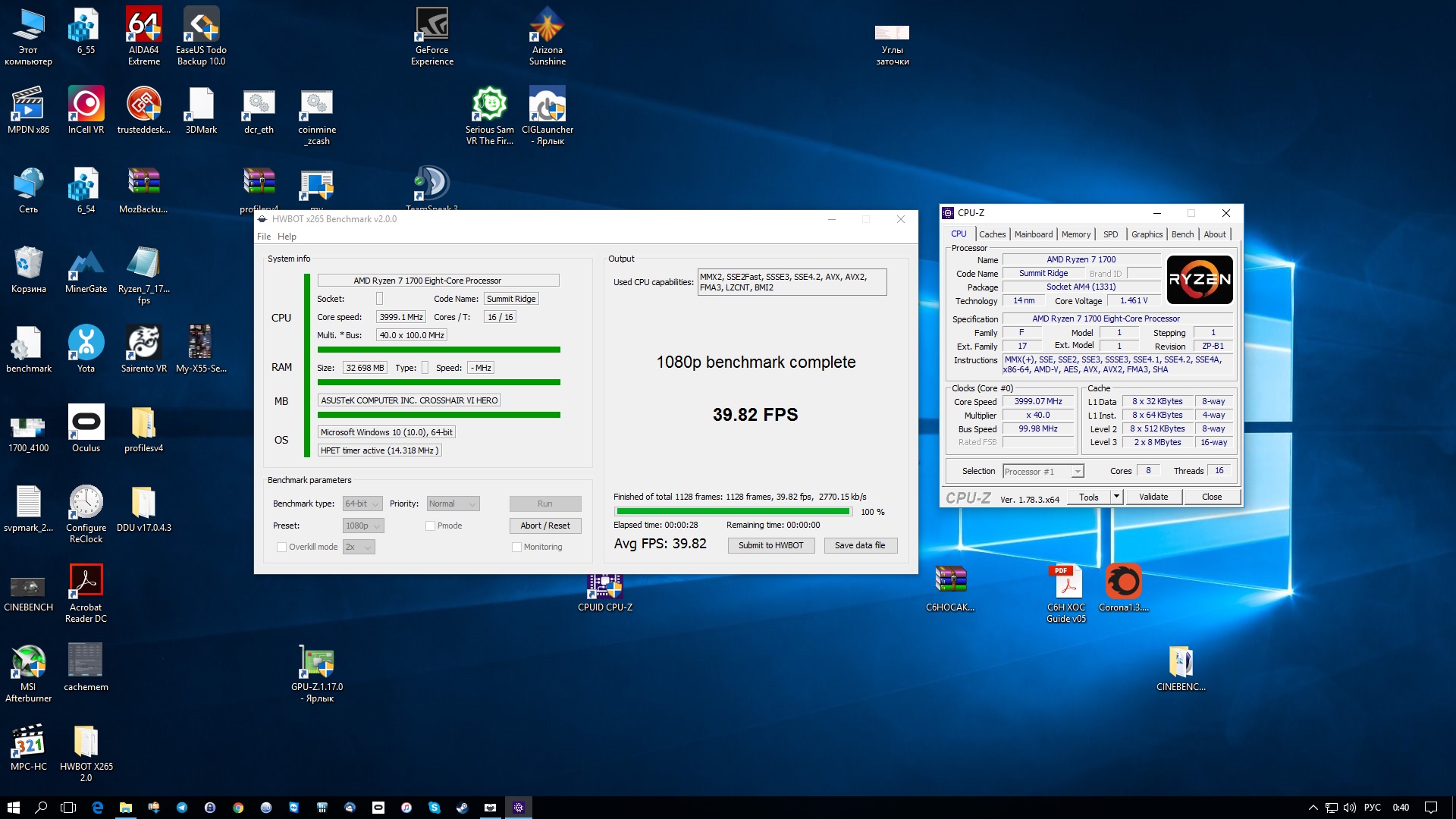Expand CPU-Z Tools dropdown arrow

[x=1116, y=497]
